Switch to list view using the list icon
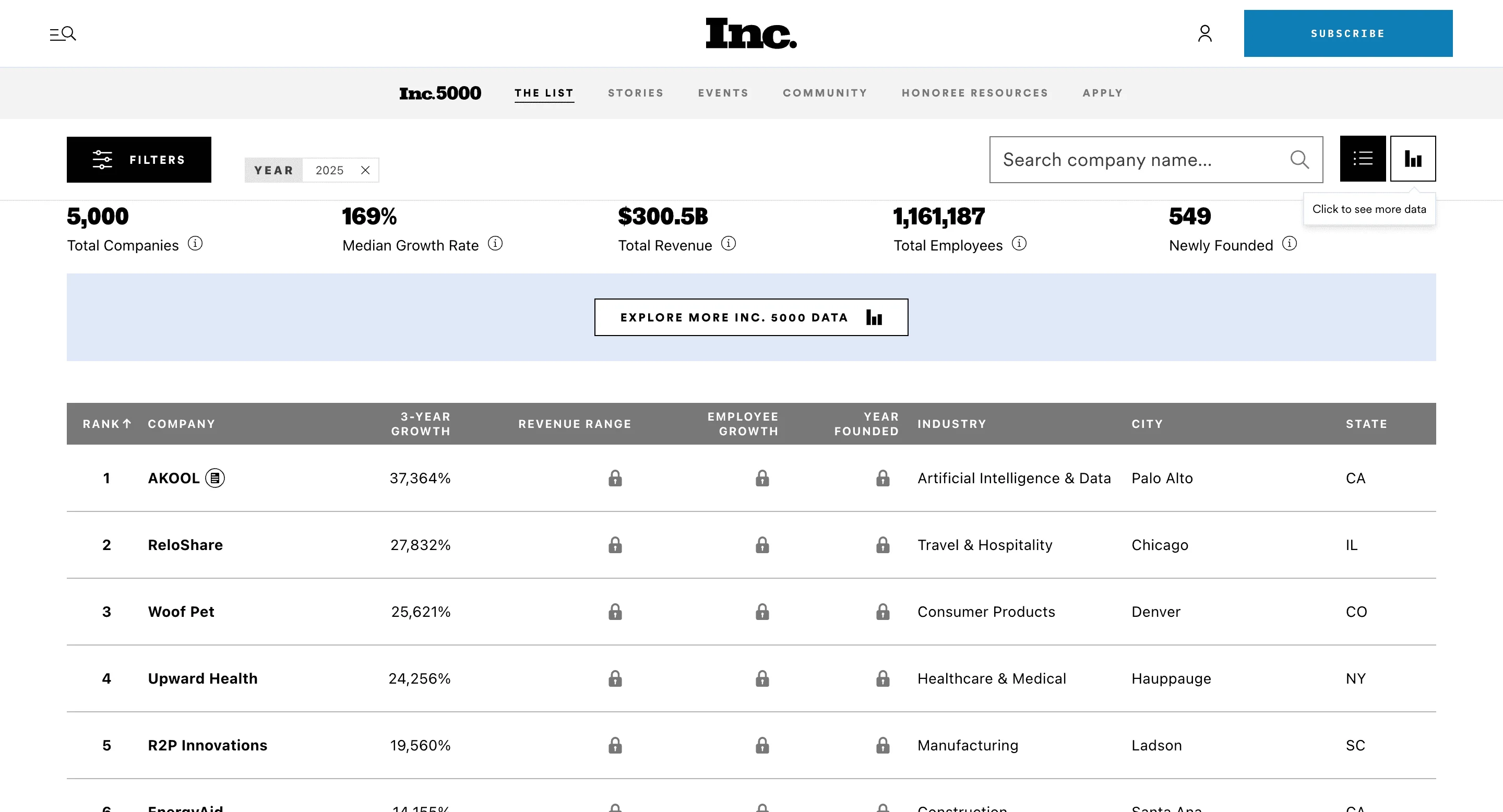Screen dimensions: 1503x812 [1363, 159]
